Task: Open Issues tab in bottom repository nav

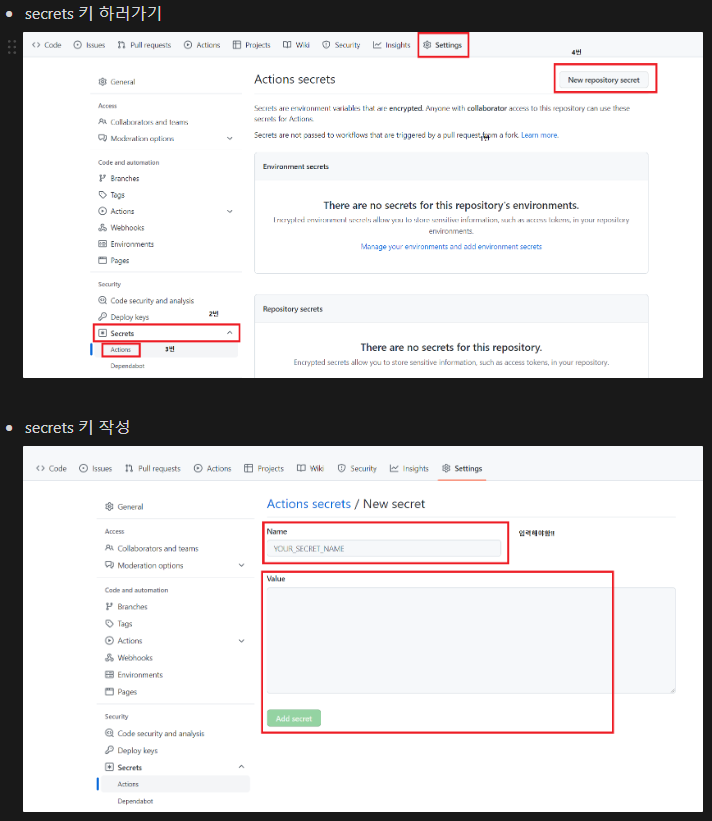Action: click(x=95, y=469)
